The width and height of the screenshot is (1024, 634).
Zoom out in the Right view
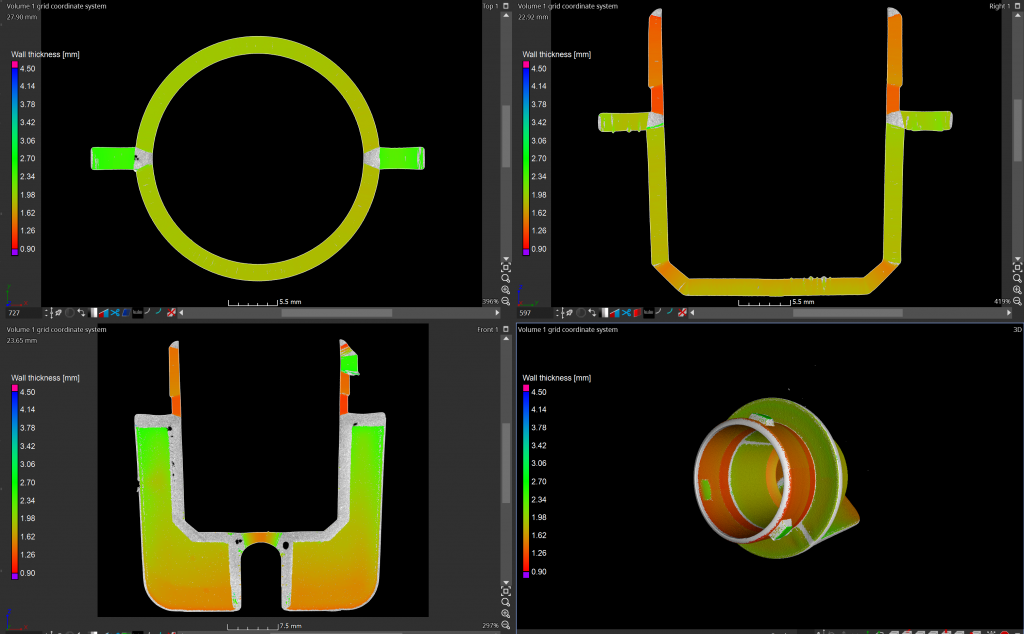pos(1017,300)
